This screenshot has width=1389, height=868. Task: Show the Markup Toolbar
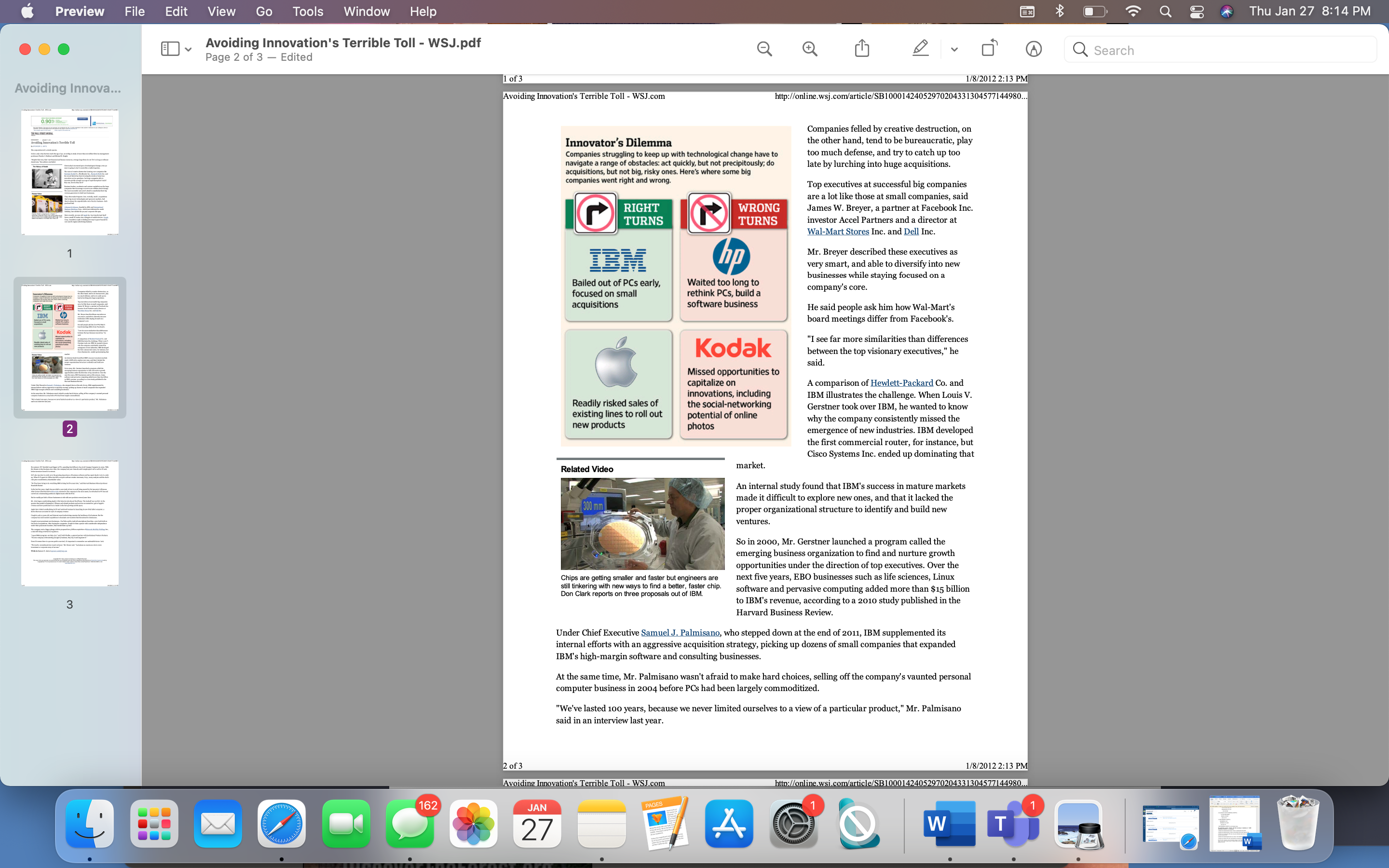point(1033,49)
